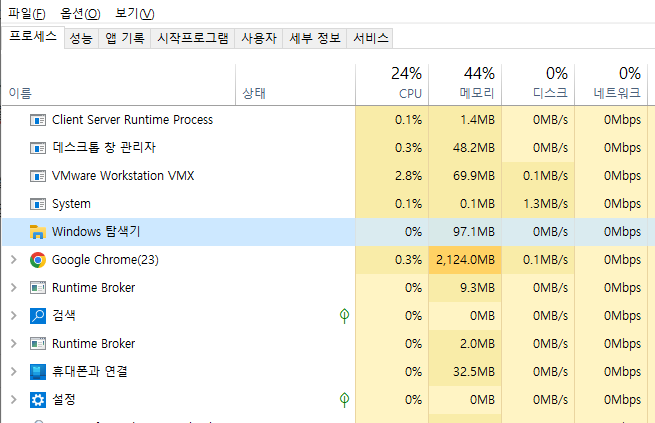The height and width of the screenshot is (423, 655).
Task: Expand the Google Chrome(23) process group
Action: pos(13,260)
